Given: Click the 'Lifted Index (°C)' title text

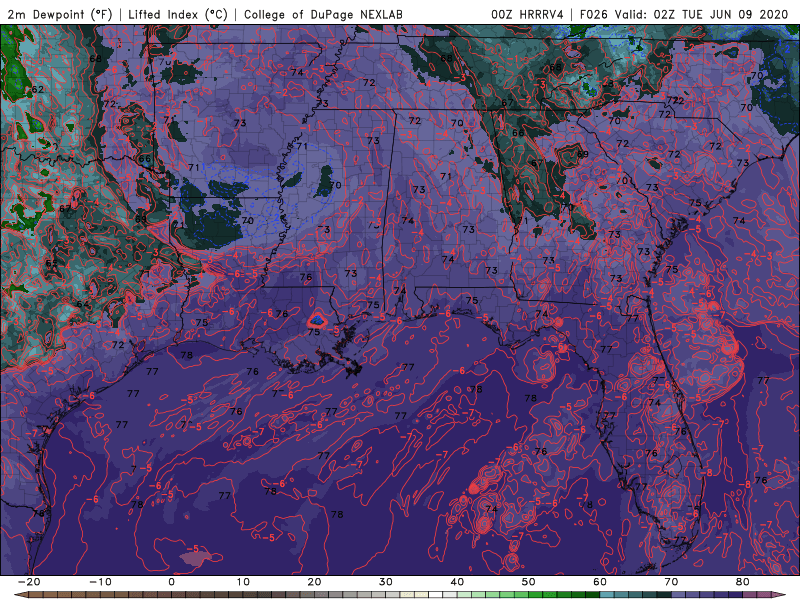Looking at the screenshot, I should (178, 14).
